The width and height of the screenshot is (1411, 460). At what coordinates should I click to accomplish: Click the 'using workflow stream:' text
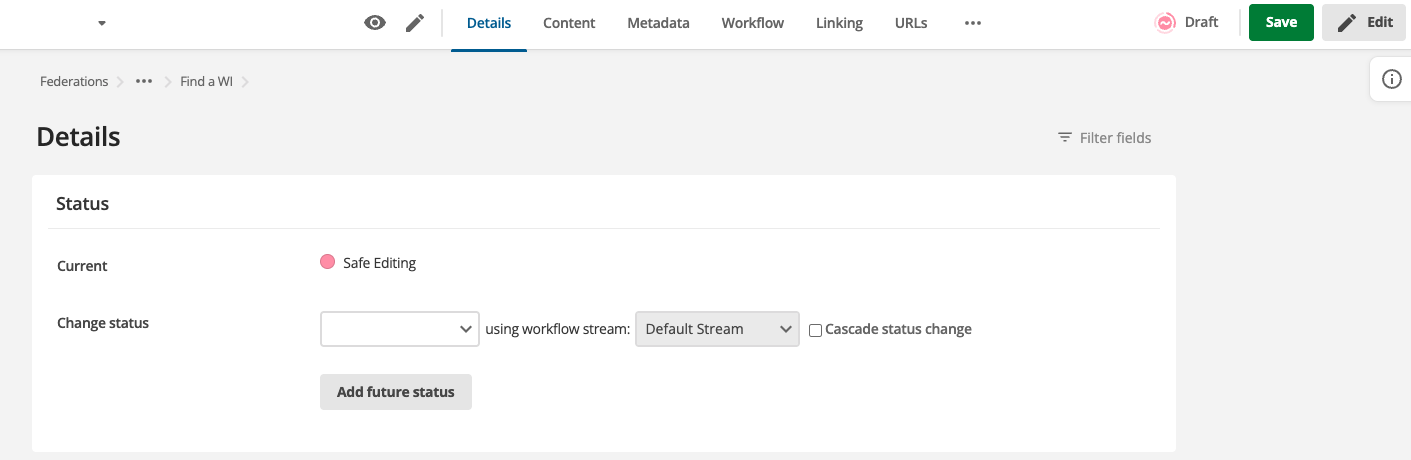pos(557,329)
